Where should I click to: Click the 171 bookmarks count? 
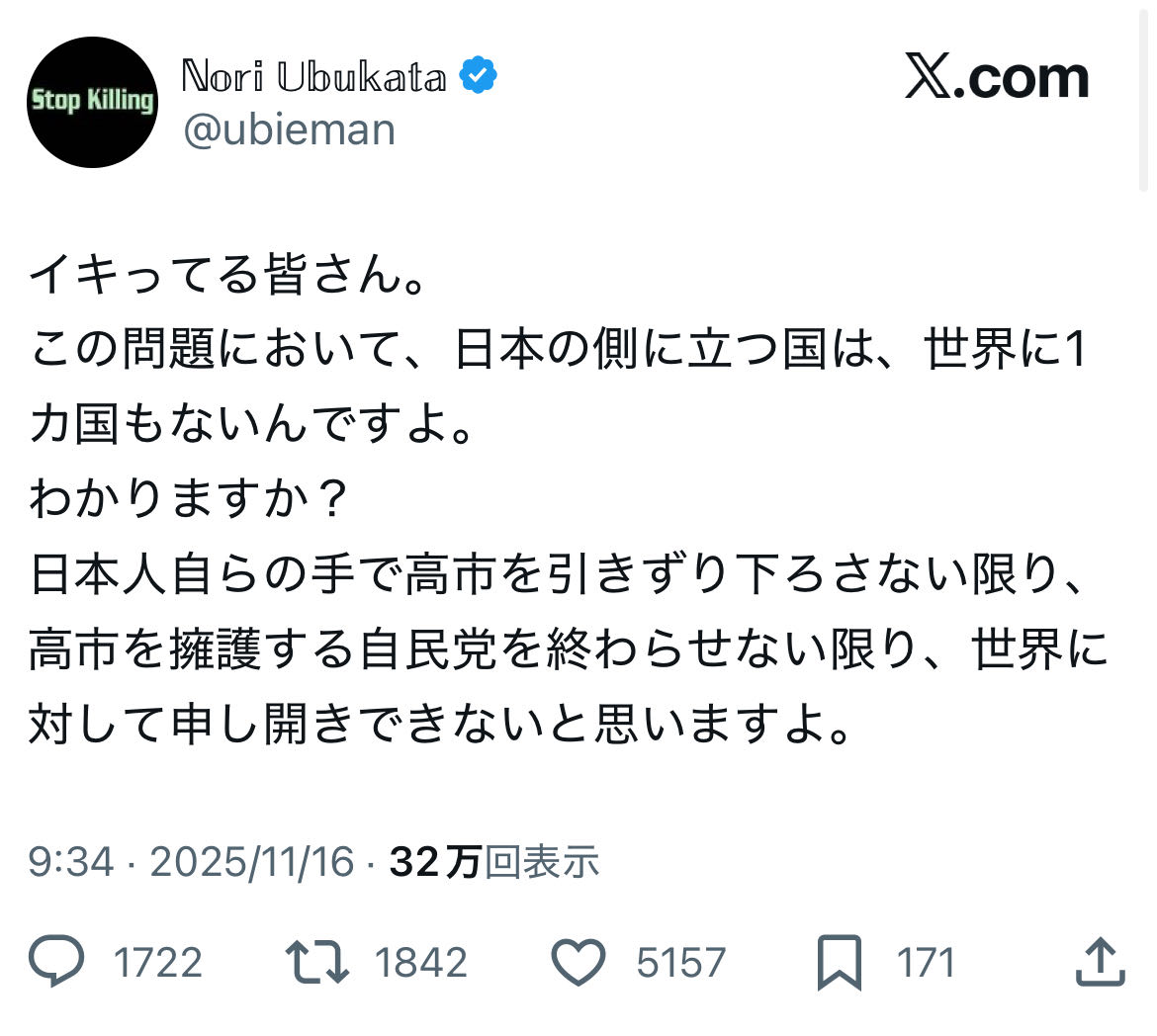point(926,963)
